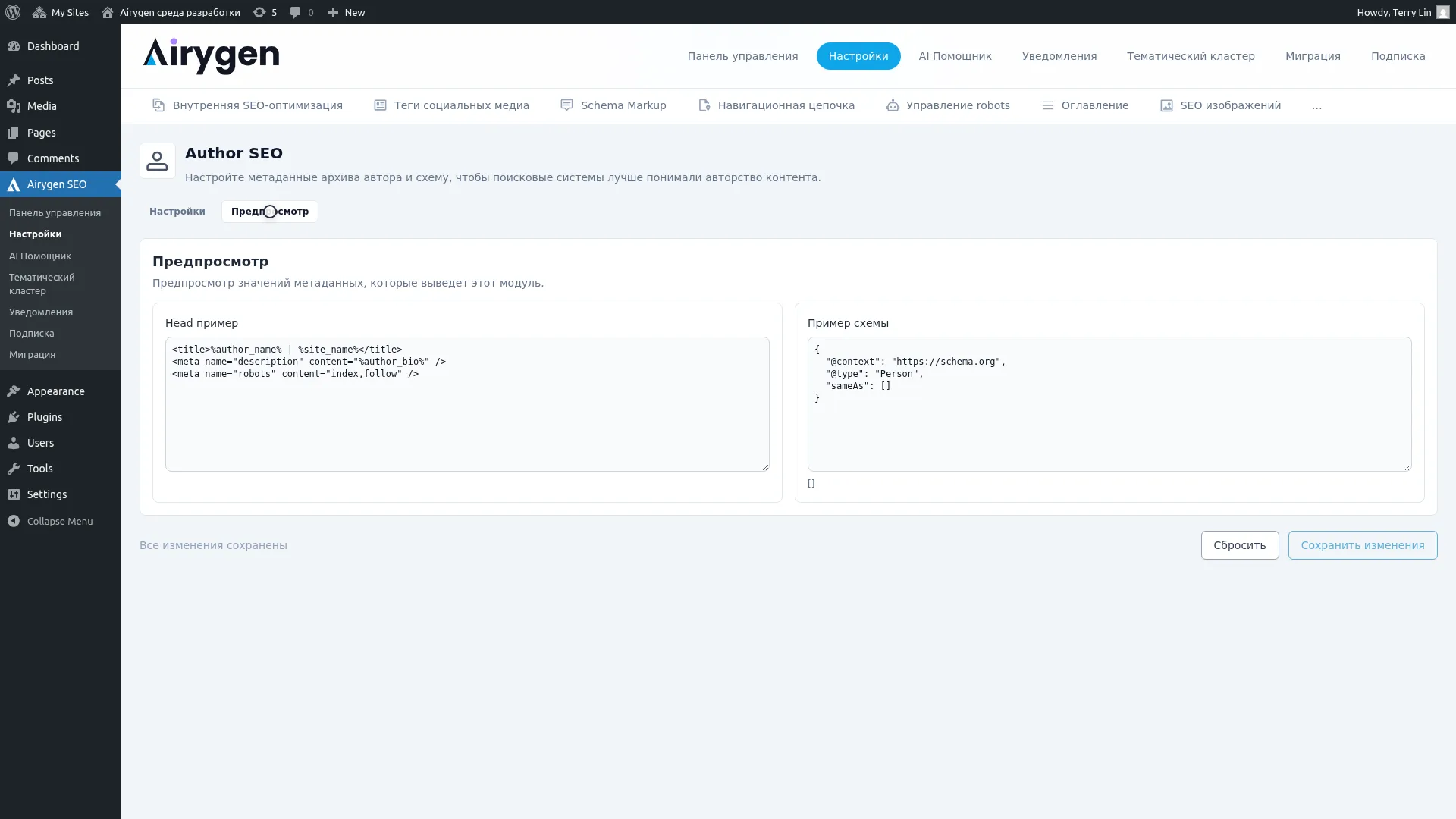This screenshot has height=819, width=1456.
Task: Open Панель управления submenu item in sidebar
Action: pos(55,213)
